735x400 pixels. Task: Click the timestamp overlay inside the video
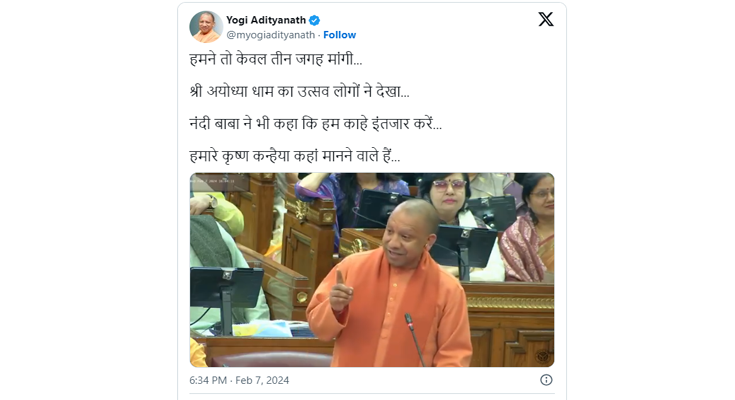click(213, 180)
